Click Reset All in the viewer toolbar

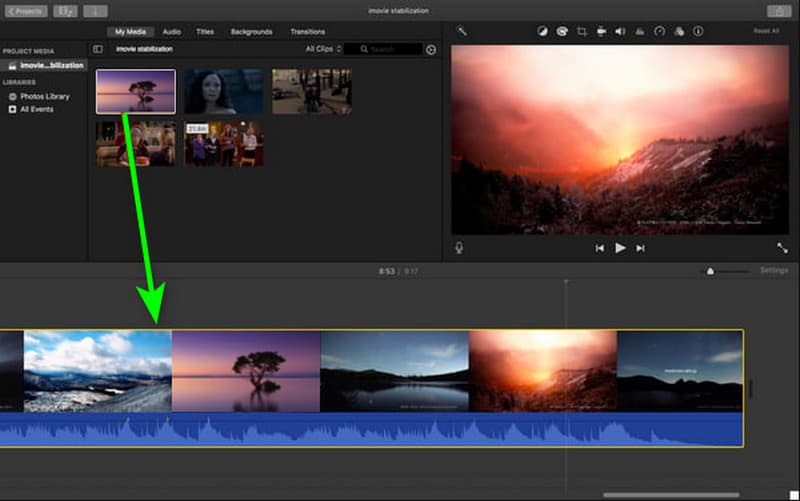(x=766, y=31)
